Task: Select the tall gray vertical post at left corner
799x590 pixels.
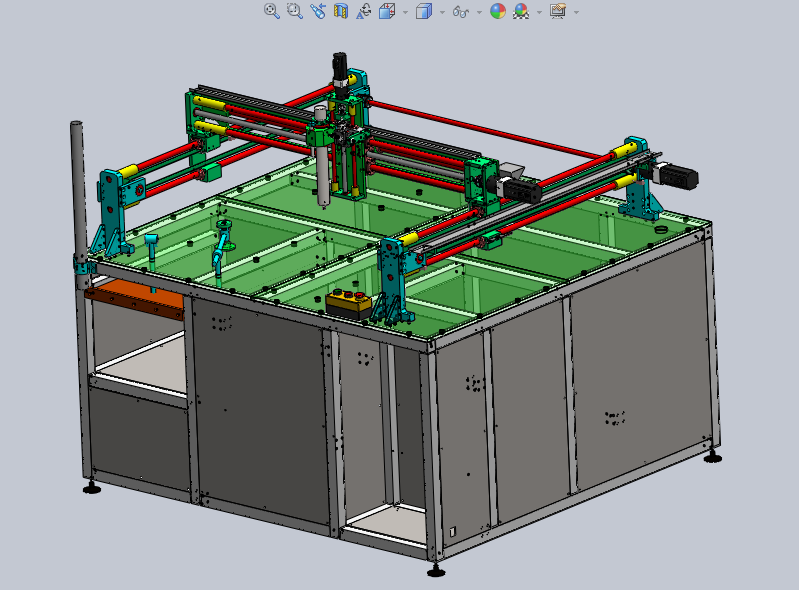Action: pyautogui.click(x=76, y=185)
